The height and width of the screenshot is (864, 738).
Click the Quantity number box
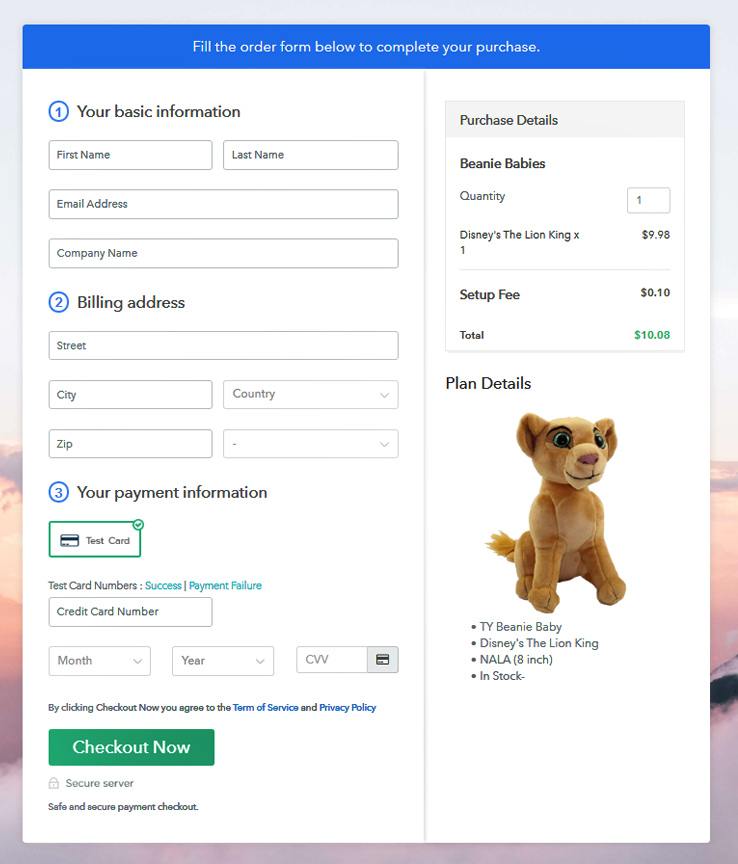click(x=648, y=200)
